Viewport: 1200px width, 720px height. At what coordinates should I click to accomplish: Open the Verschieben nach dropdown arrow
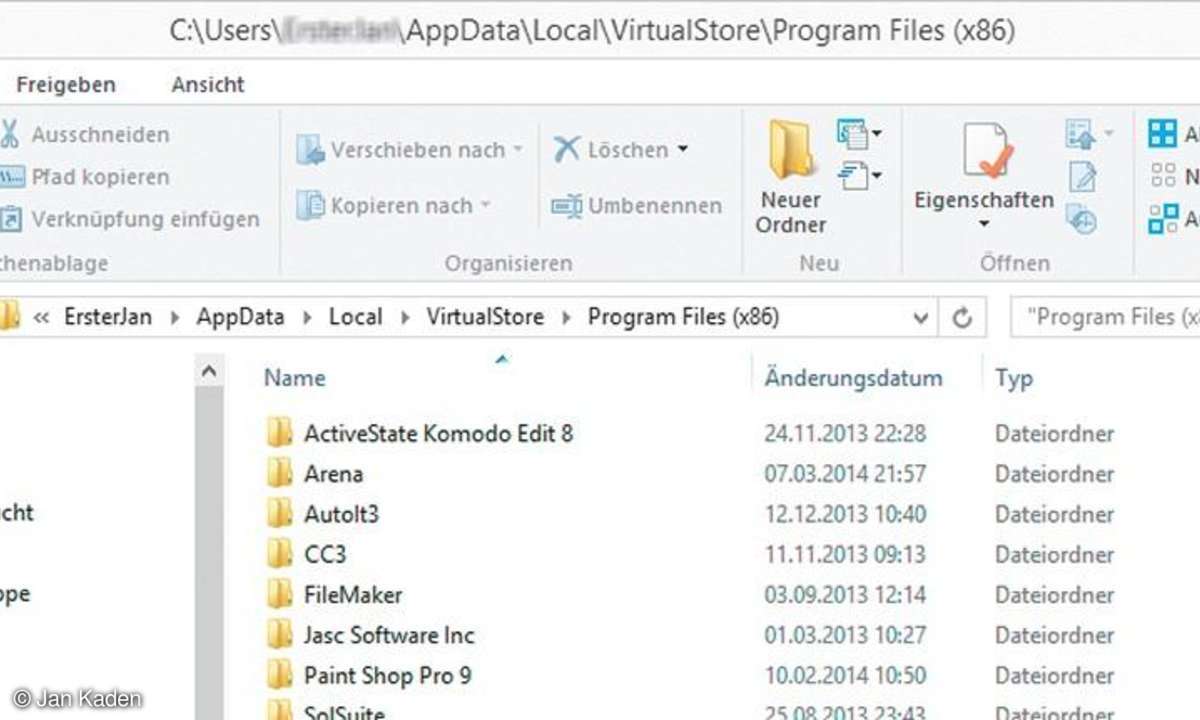(x=517, y=150)
